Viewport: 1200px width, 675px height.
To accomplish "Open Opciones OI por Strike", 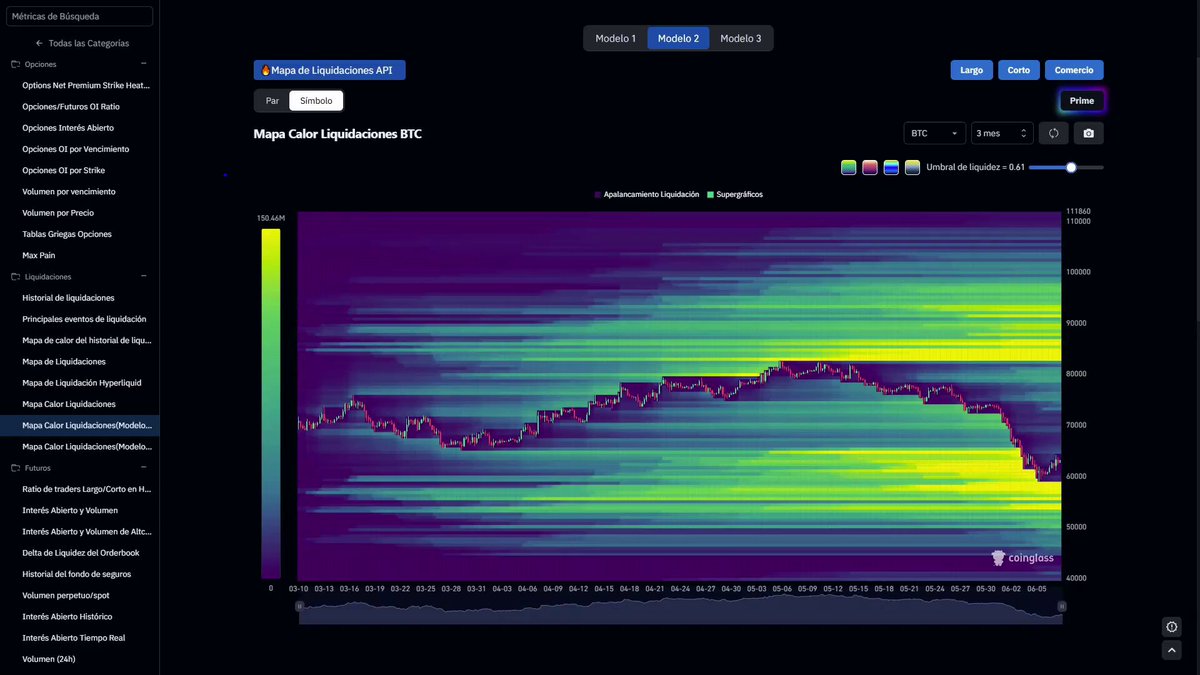I will (63, 170).
